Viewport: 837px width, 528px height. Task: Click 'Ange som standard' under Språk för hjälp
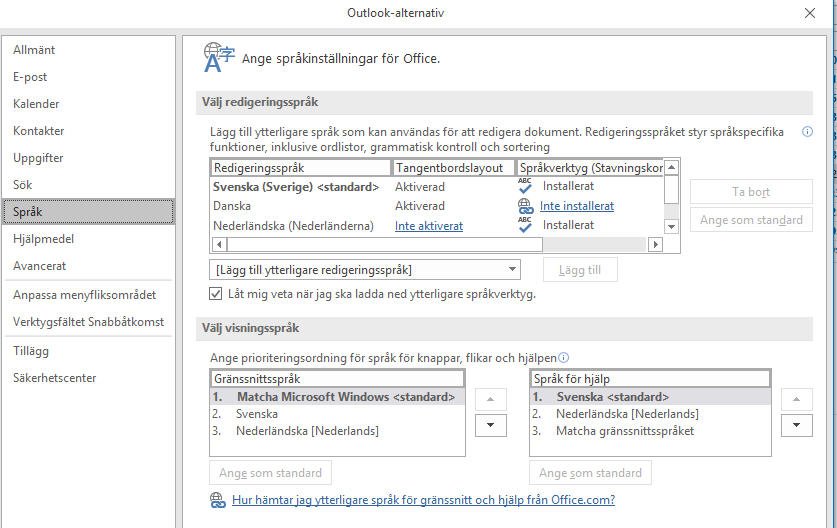click(x=590, y=473)
